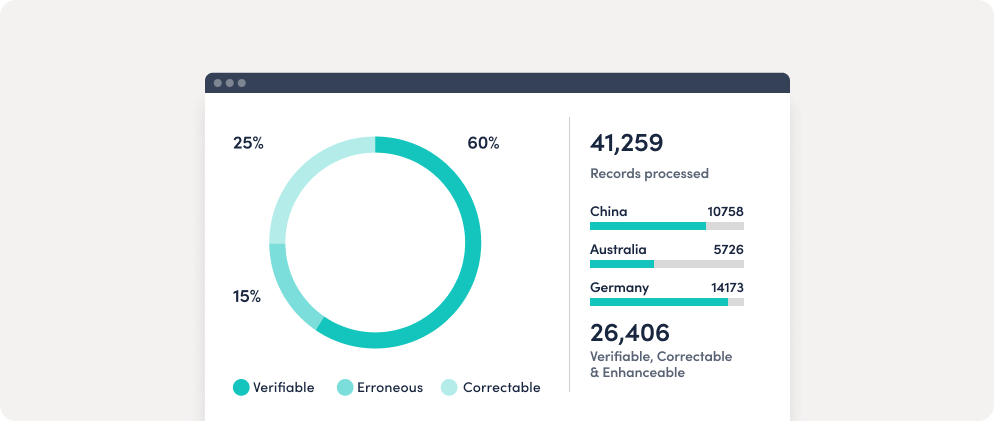Click the third window control dot
The image size is (994, 421).
[x=241, y=83]
